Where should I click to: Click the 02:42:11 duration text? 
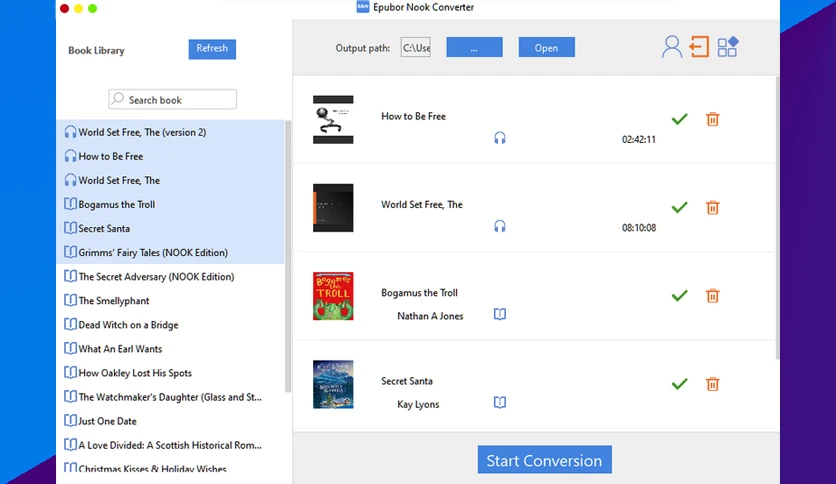639,140
